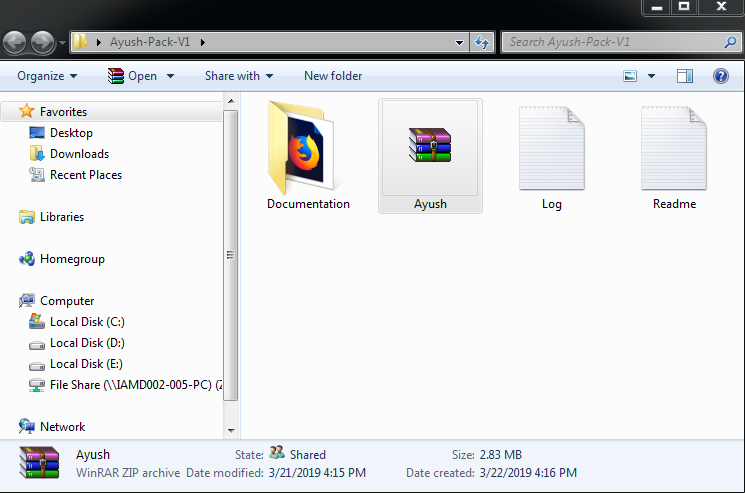Create a New folder
The width and height of the screenshot is (745, 493).
pyautogui.click(x=333, y=76)
